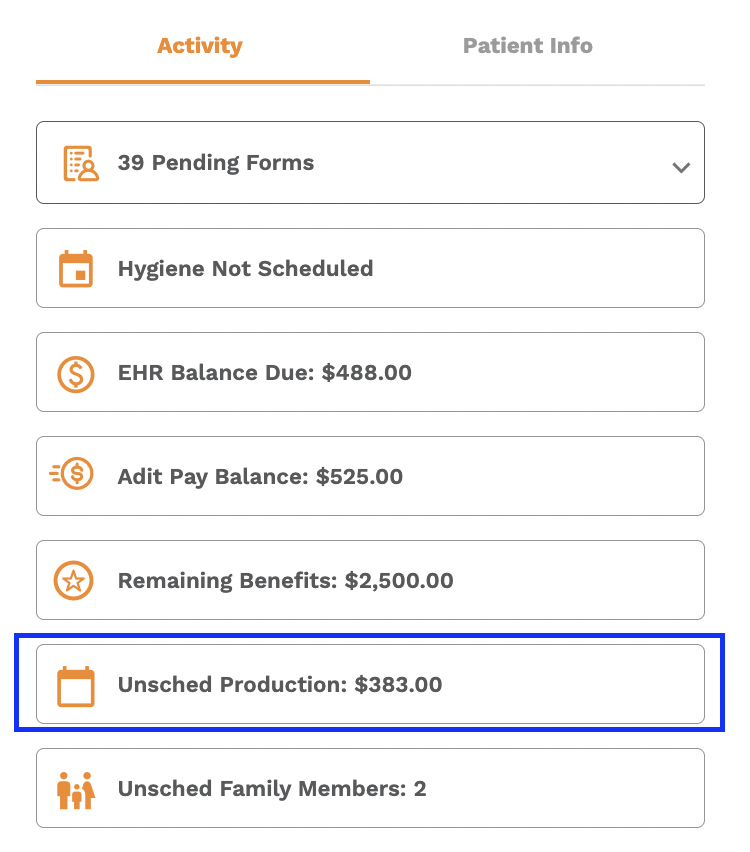Open the EHR Balance Due card
Image resolution: width=750 pixels, height=852 pixels.
click(x=370, y=372)
